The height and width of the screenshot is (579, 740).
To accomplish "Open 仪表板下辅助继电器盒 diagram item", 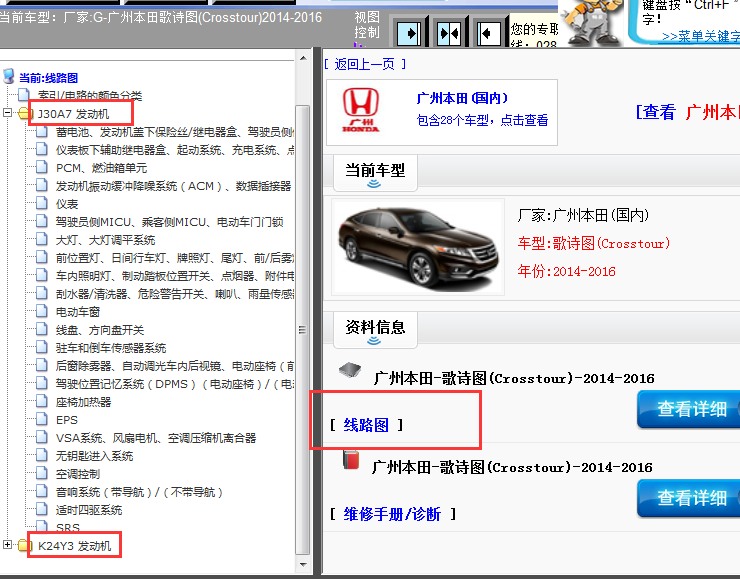I will coord(175,150).
